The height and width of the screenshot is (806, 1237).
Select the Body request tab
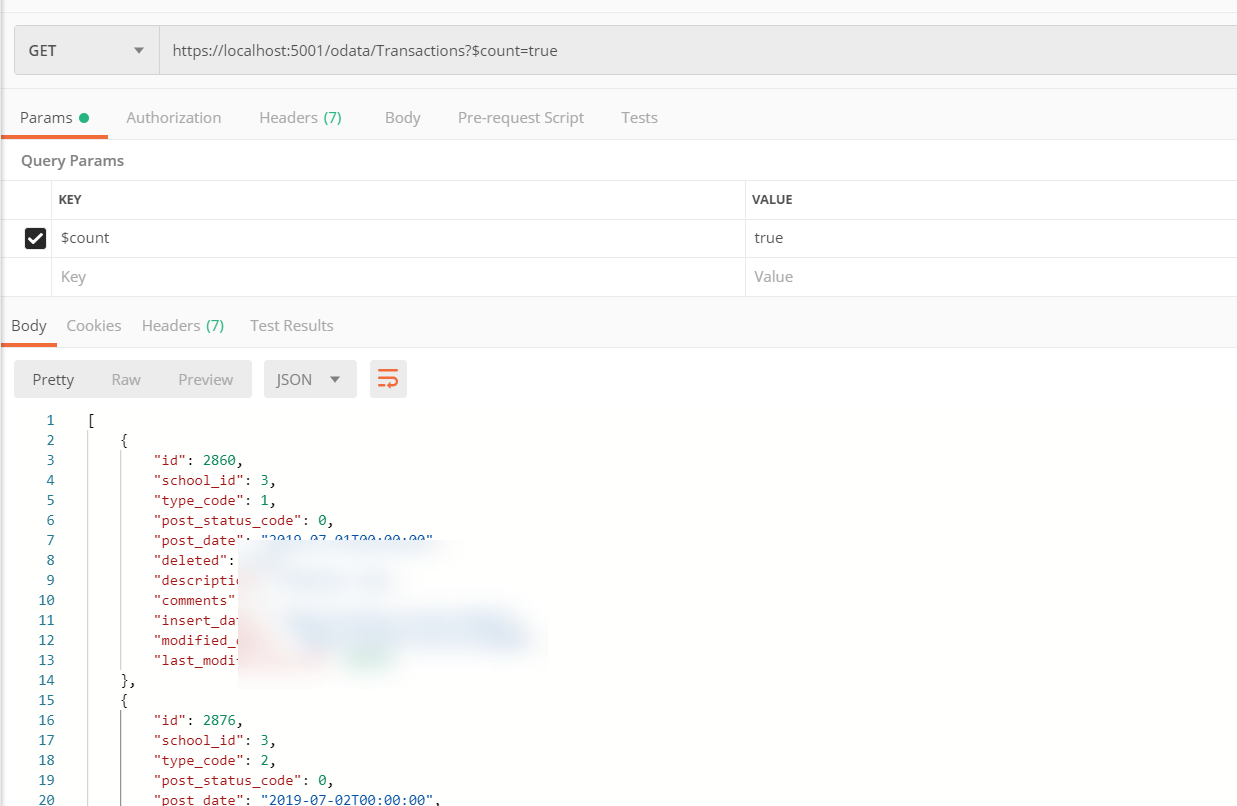pyautogui.click(x=402, y=117)
